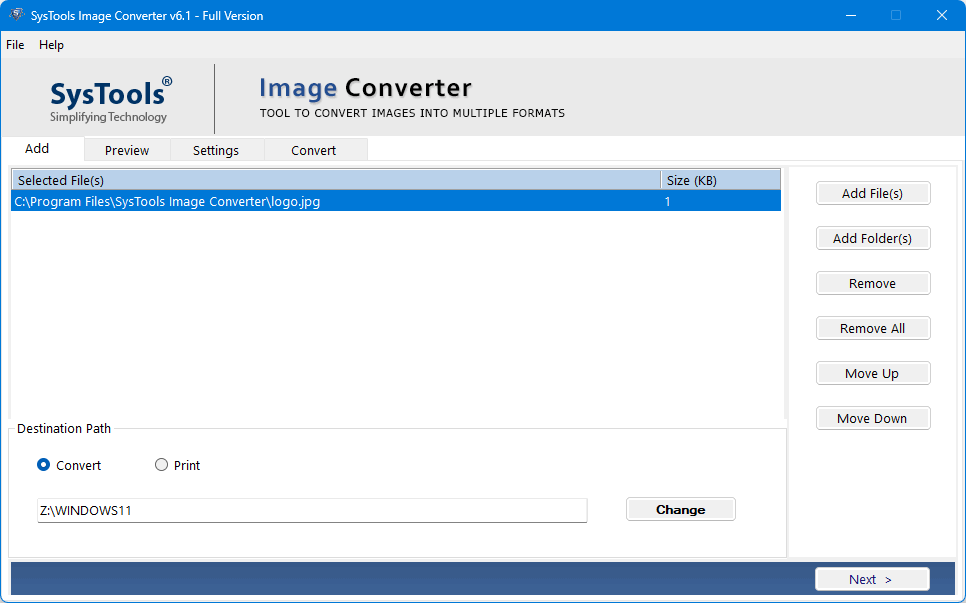Click the SysTools Simplifying Technology logo
Image resolution: width=966 pixels, height=603 pixels.
(110, 100)
